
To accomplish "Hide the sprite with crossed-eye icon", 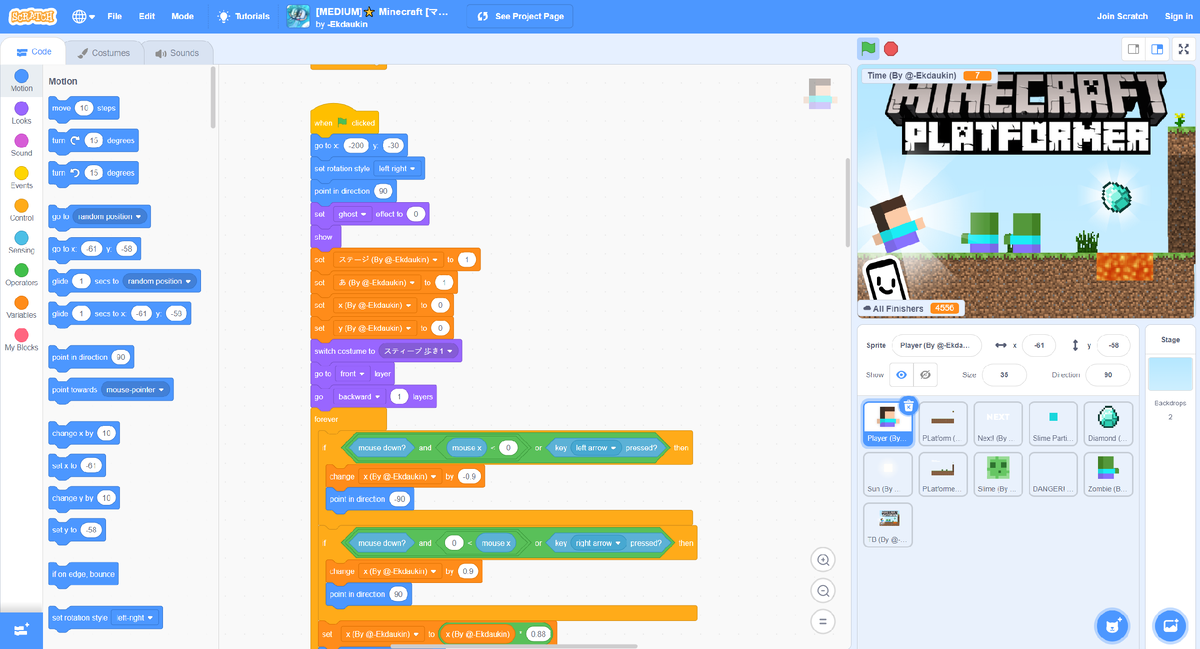I will pos(925,375).
